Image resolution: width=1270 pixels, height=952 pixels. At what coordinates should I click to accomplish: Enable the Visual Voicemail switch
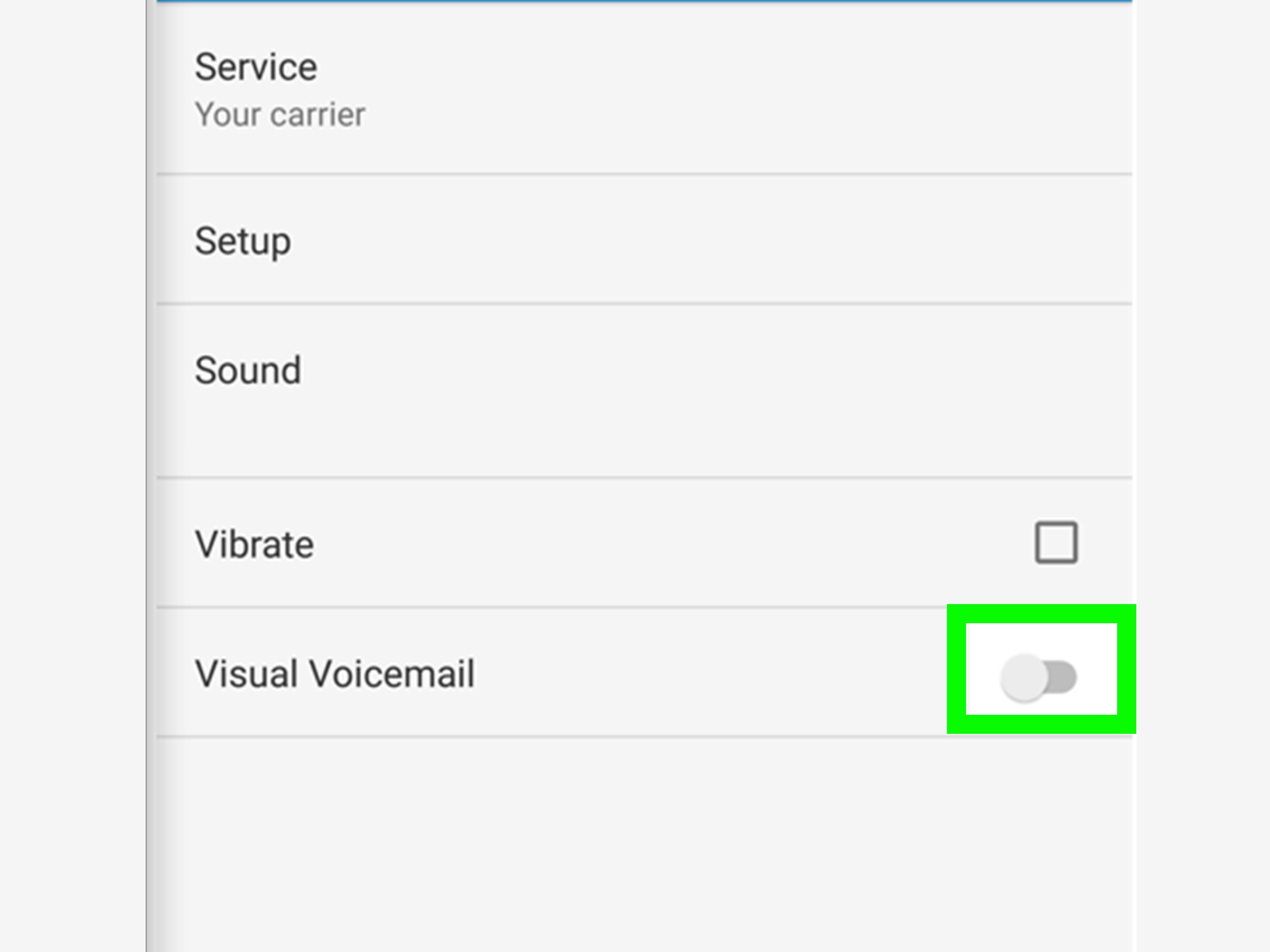click(1038, 677)
